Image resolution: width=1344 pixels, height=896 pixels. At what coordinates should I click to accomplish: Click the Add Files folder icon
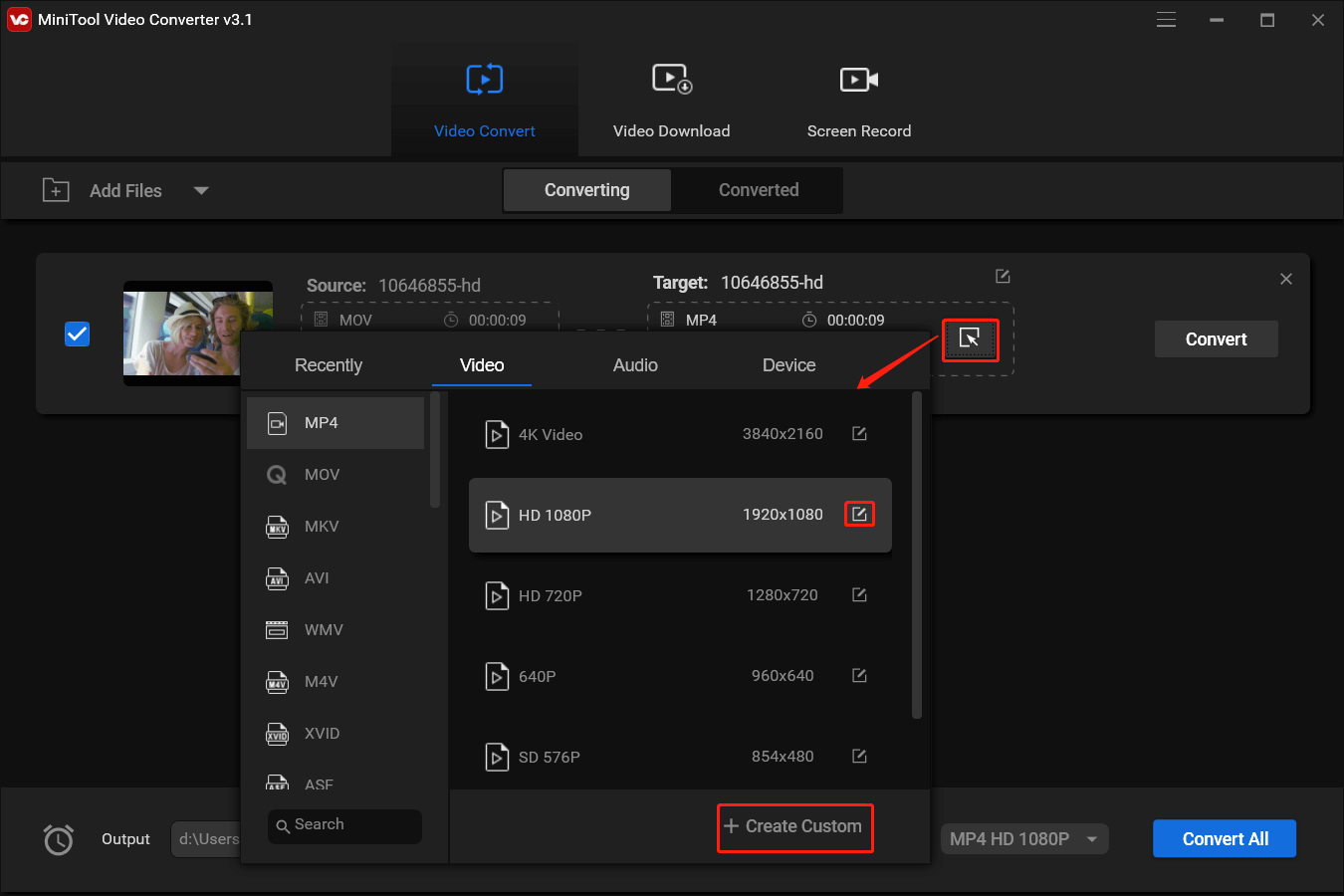point(56,190)
